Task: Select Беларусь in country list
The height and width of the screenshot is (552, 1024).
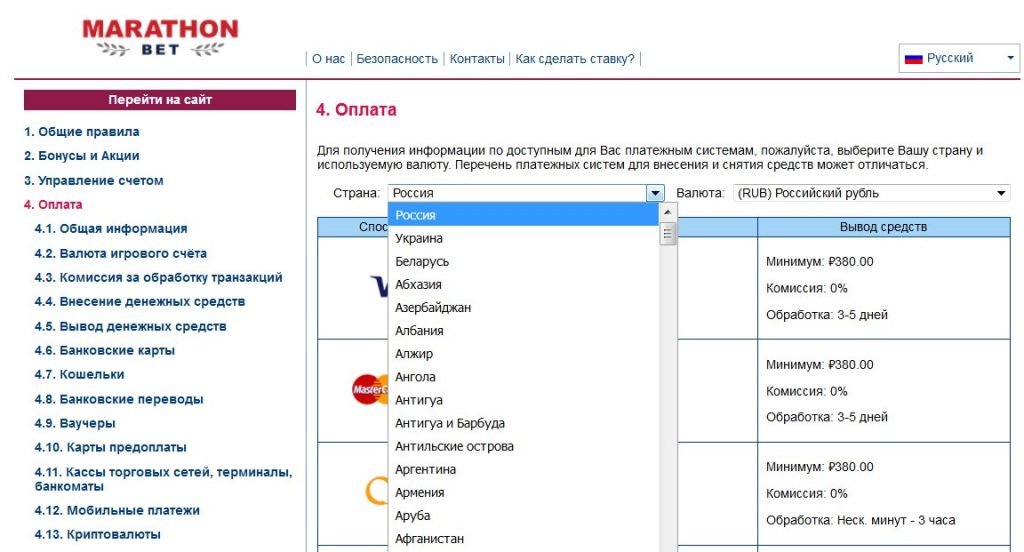Action: tap(523, 261)
